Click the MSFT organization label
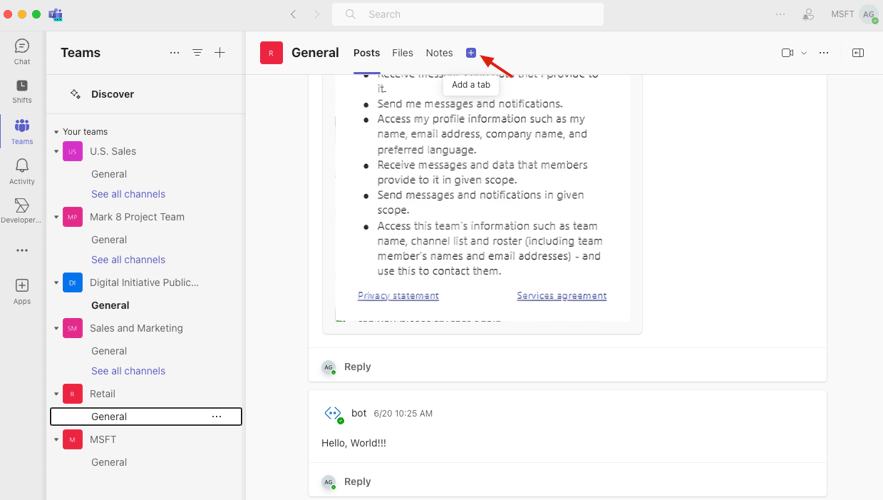The width and height of the screenshot is (883, 500). tap(842, 14)
